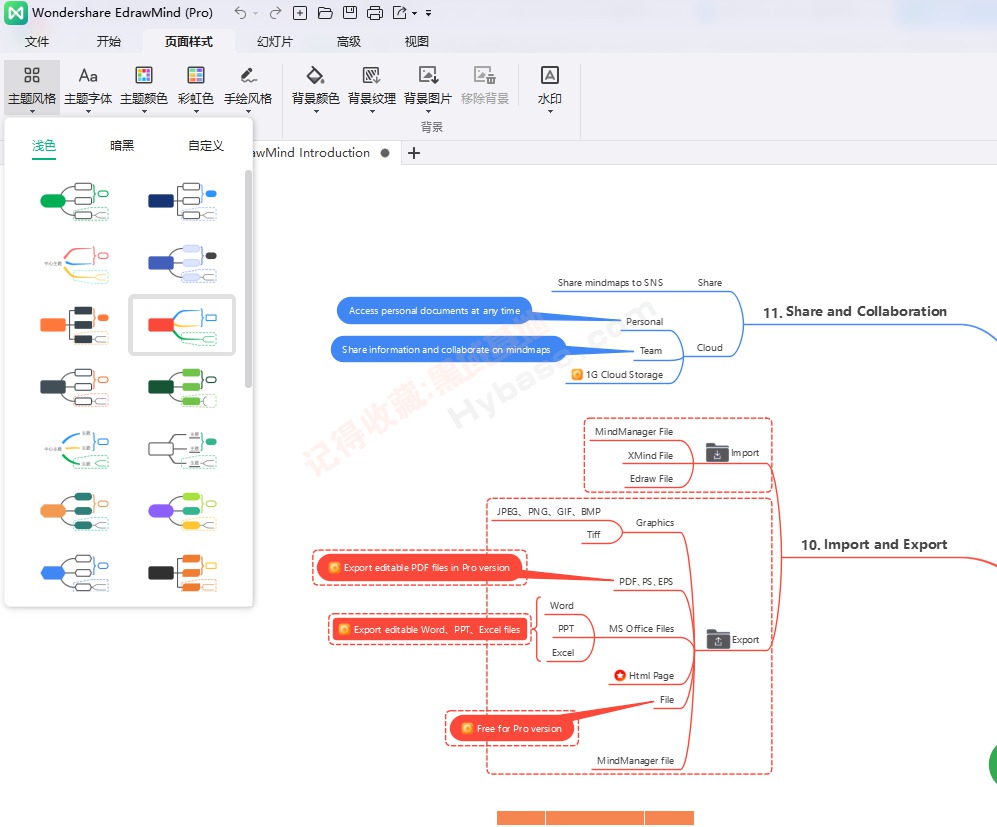Select callout Share information and collaborate
The height and width of the screenshot is (827, 997).
pos(448,350)
